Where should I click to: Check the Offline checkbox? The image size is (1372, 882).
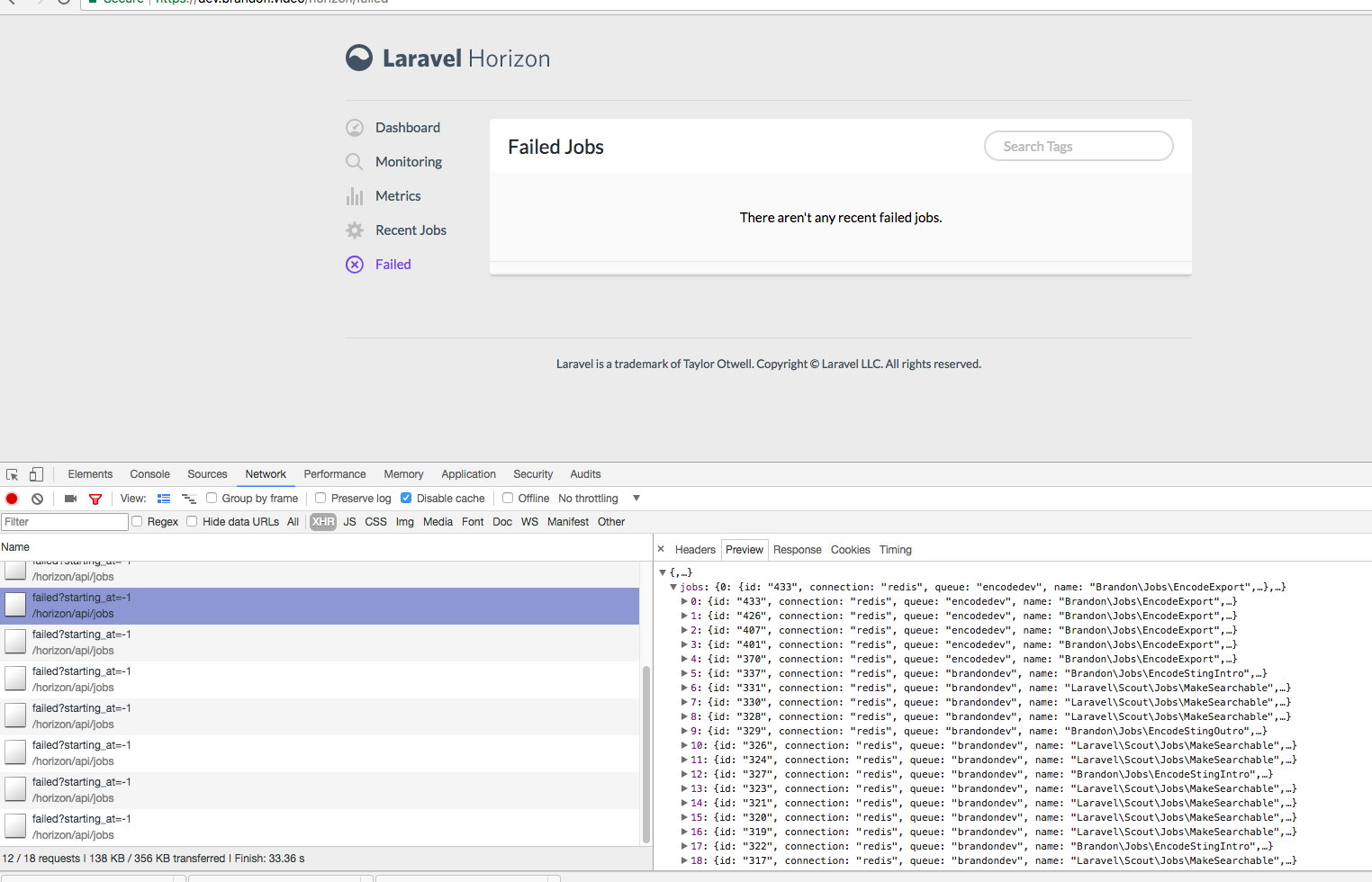pyautogui.click(x=507, y=498)
